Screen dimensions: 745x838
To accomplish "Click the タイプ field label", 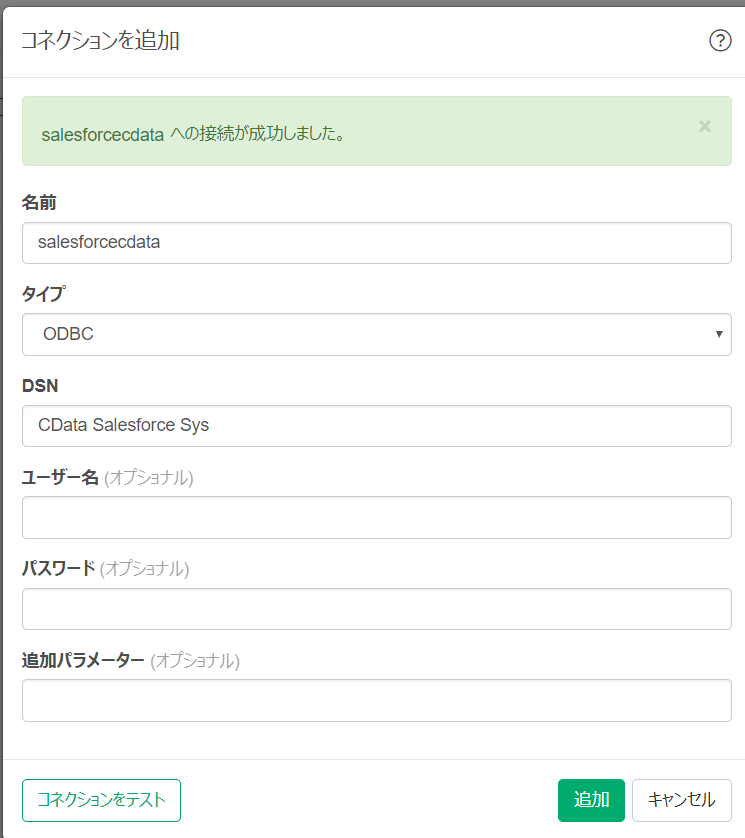I will point(45,294).
